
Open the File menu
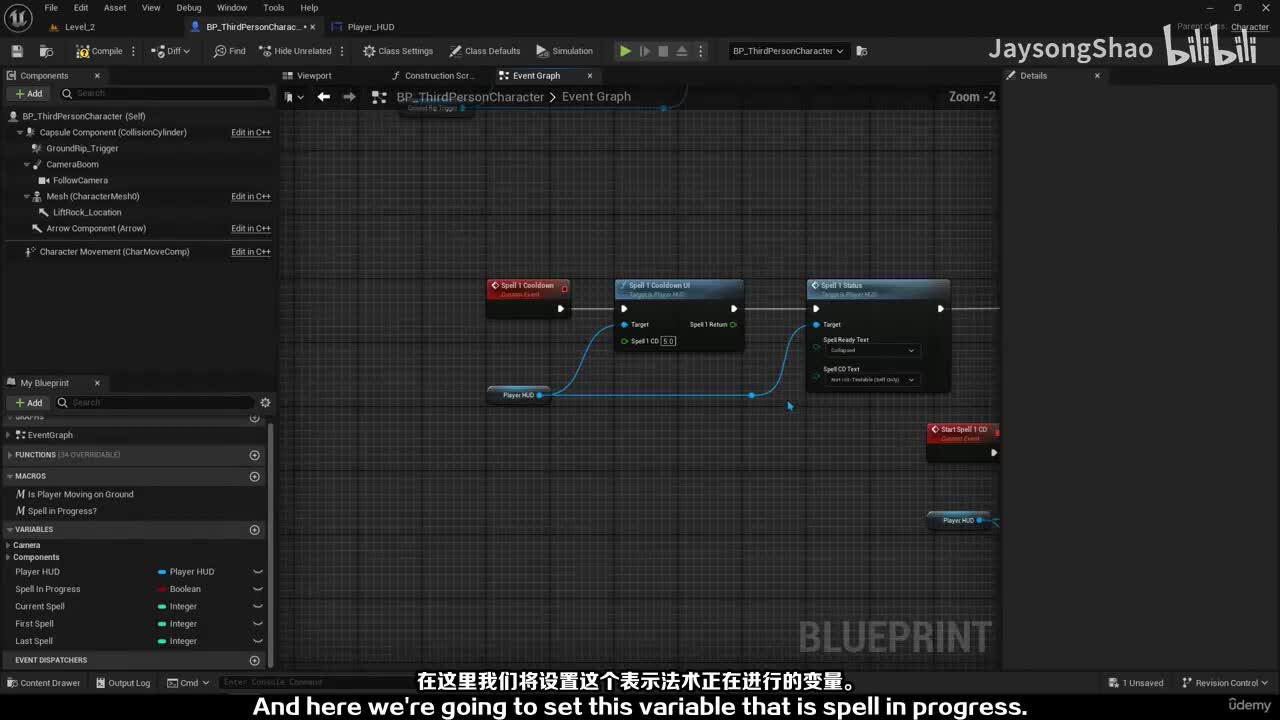point(51,8)
